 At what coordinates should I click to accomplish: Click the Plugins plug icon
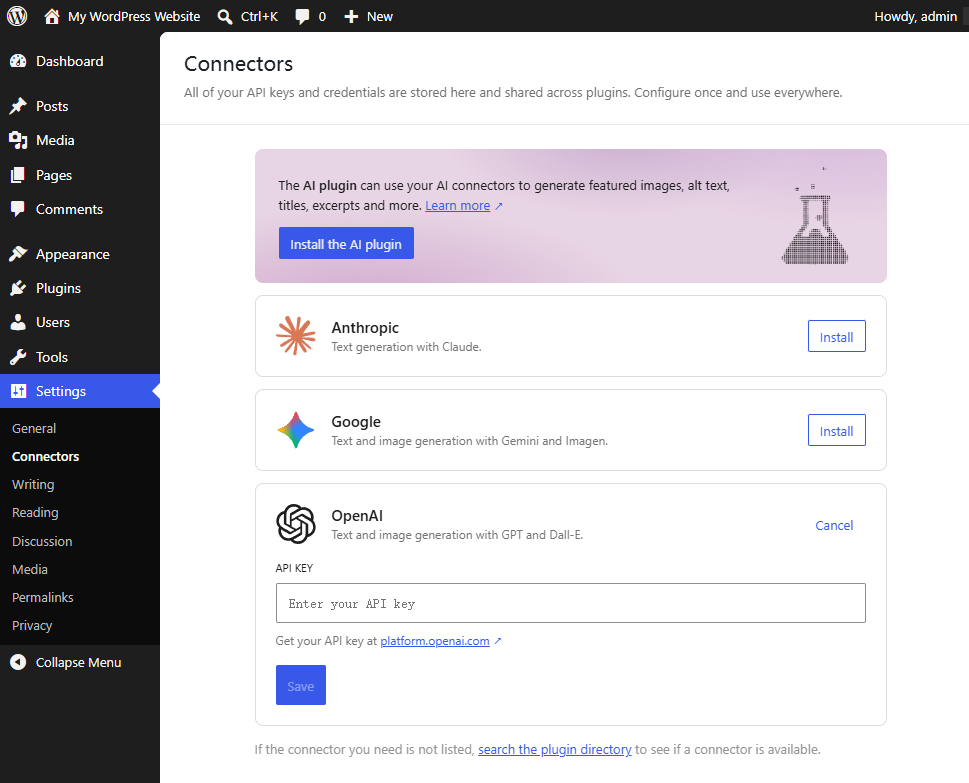tap(19, 288)
